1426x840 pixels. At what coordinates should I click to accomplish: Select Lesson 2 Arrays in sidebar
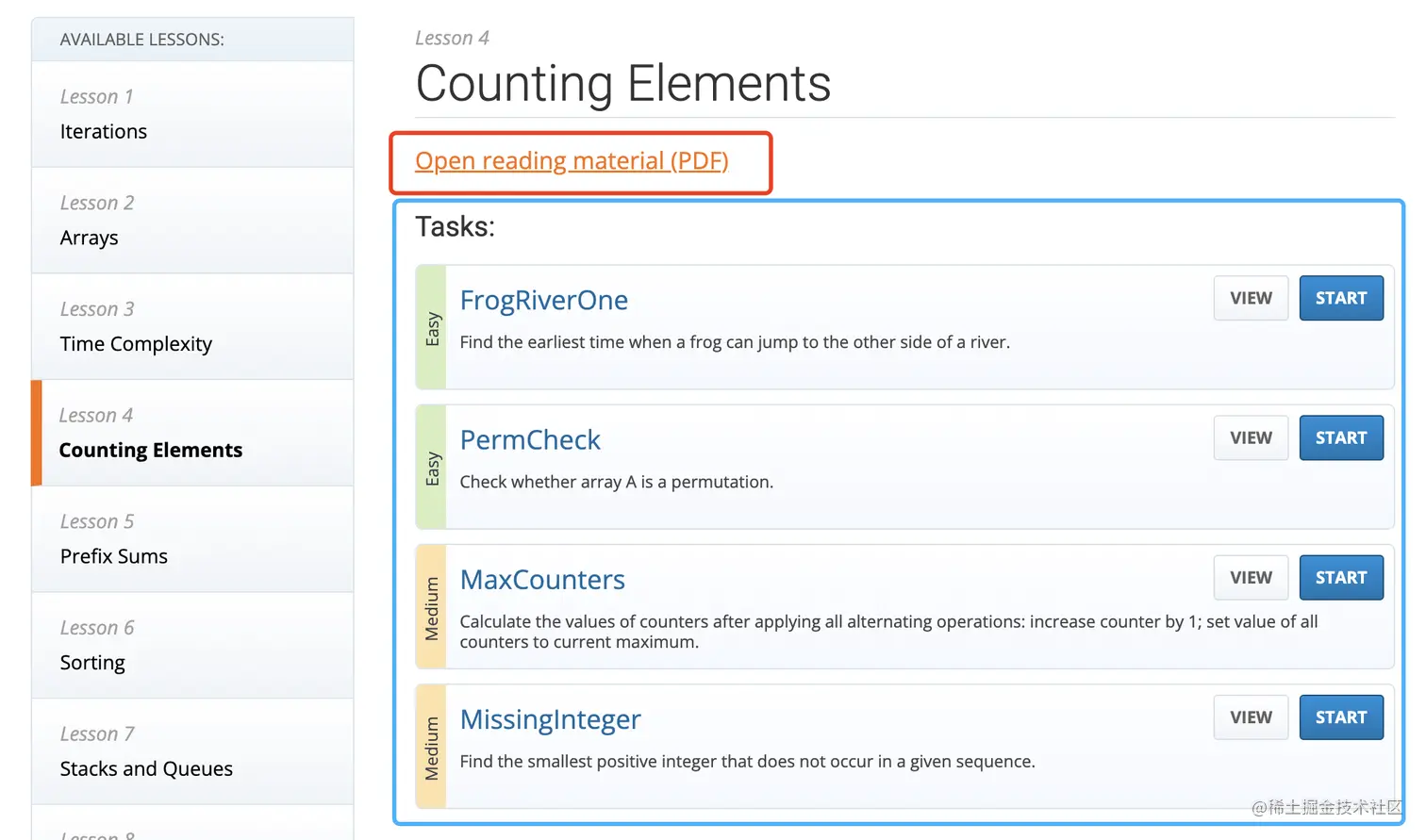(192, 221)
